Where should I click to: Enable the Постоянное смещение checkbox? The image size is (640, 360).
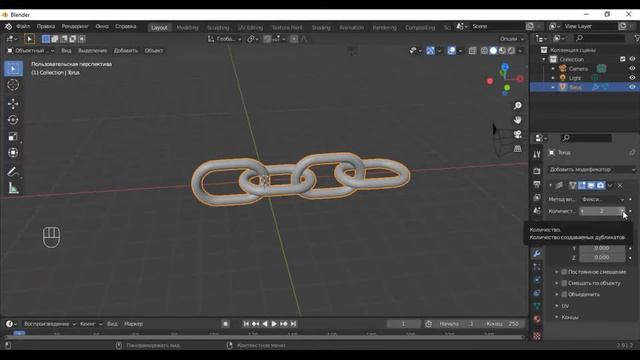tap(564, 272)
